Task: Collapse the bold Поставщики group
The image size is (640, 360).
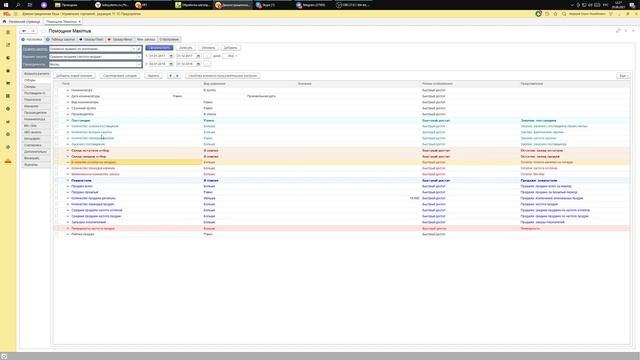Action: (68, 120)
